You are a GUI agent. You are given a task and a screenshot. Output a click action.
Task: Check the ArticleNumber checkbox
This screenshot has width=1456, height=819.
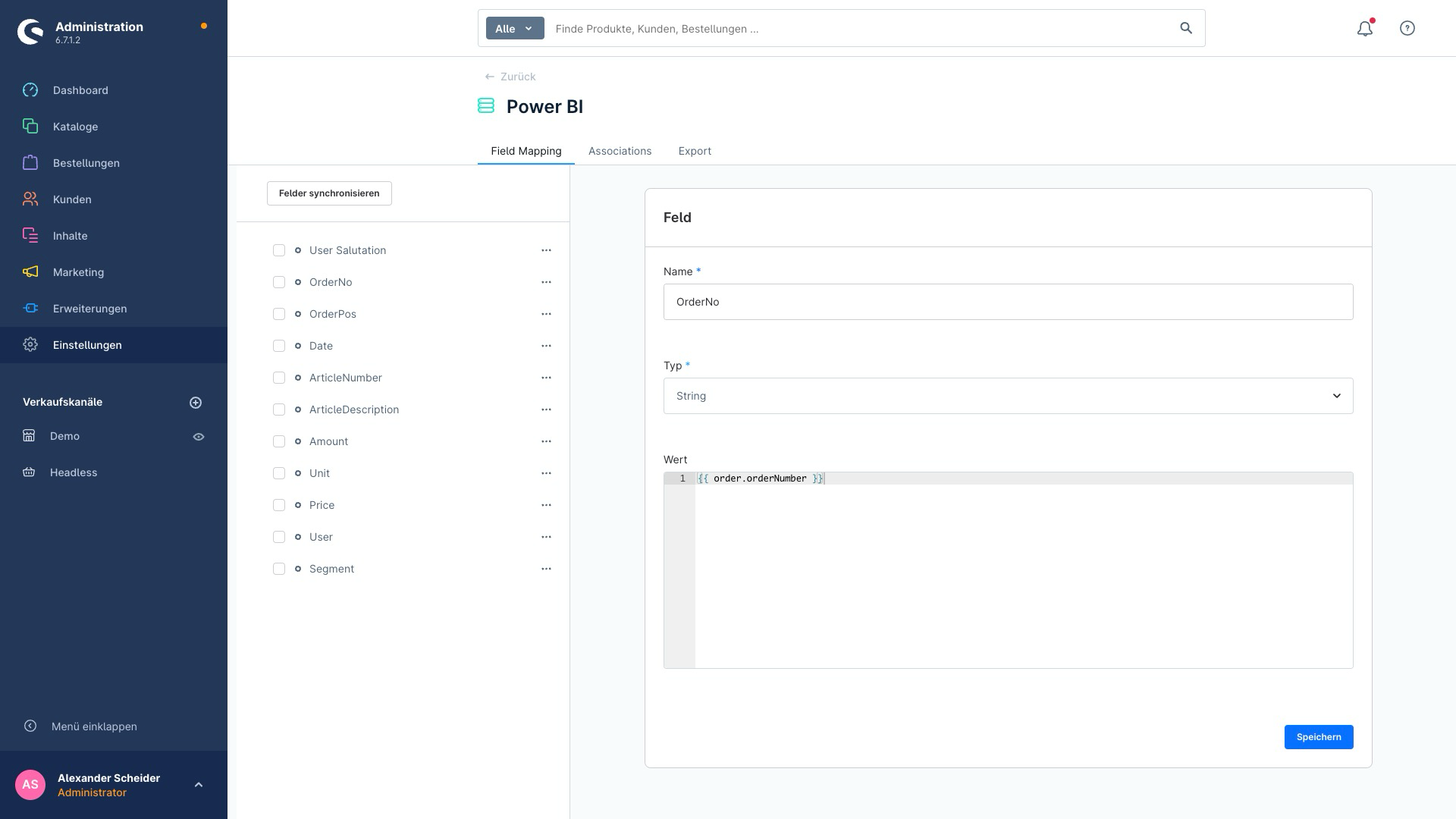point(279,378)
